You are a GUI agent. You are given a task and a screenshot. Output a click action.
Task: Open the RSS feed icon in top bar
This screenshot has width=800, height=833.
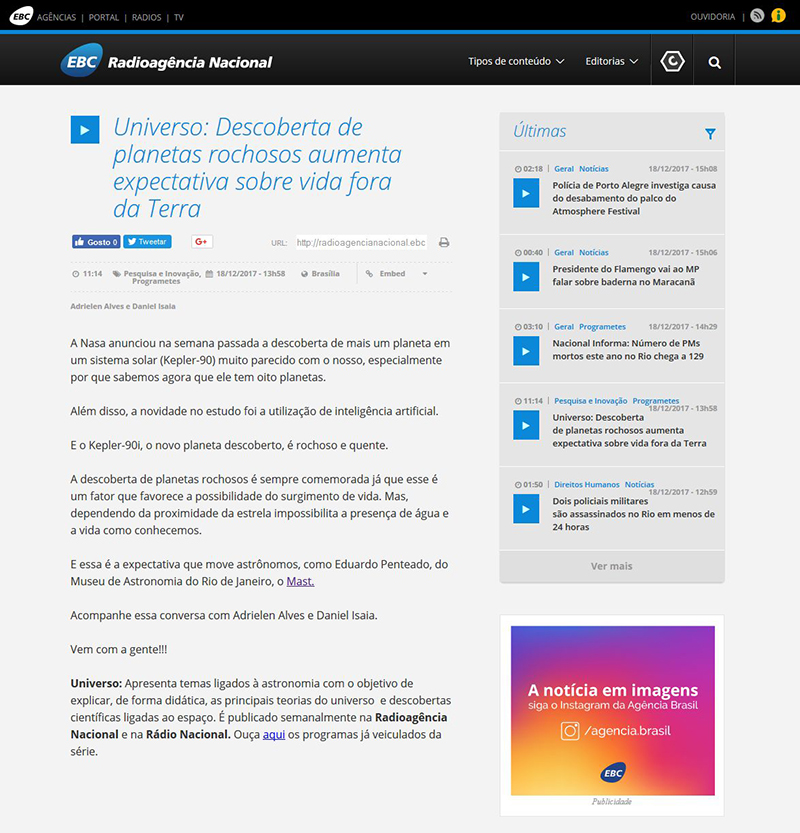(757, 16)
